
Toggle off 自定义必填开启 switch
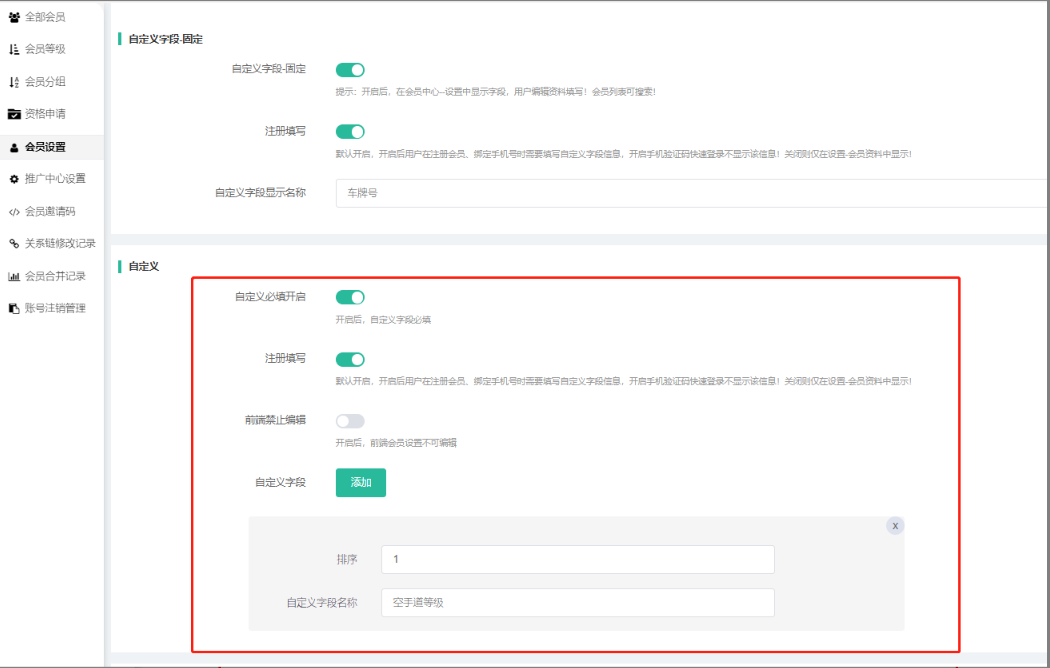tap(350, 297)
